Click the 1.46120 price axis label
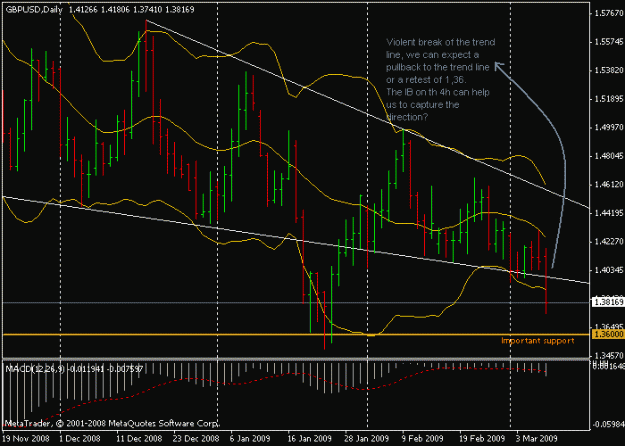This screenshot has height=446, width=625. pyautogui.click(x=609, y=185)
